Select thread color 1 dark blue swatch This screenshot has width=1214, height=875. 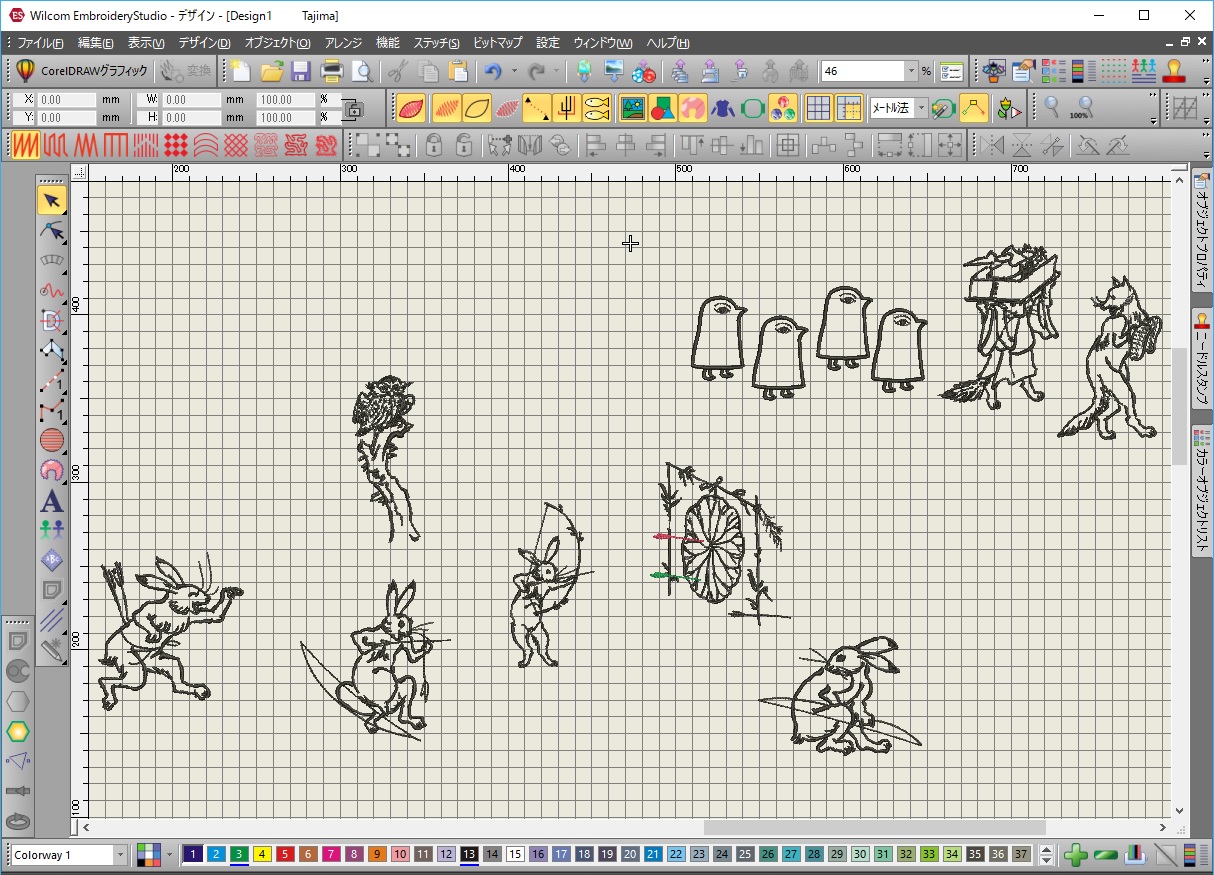tap(193, 854)
